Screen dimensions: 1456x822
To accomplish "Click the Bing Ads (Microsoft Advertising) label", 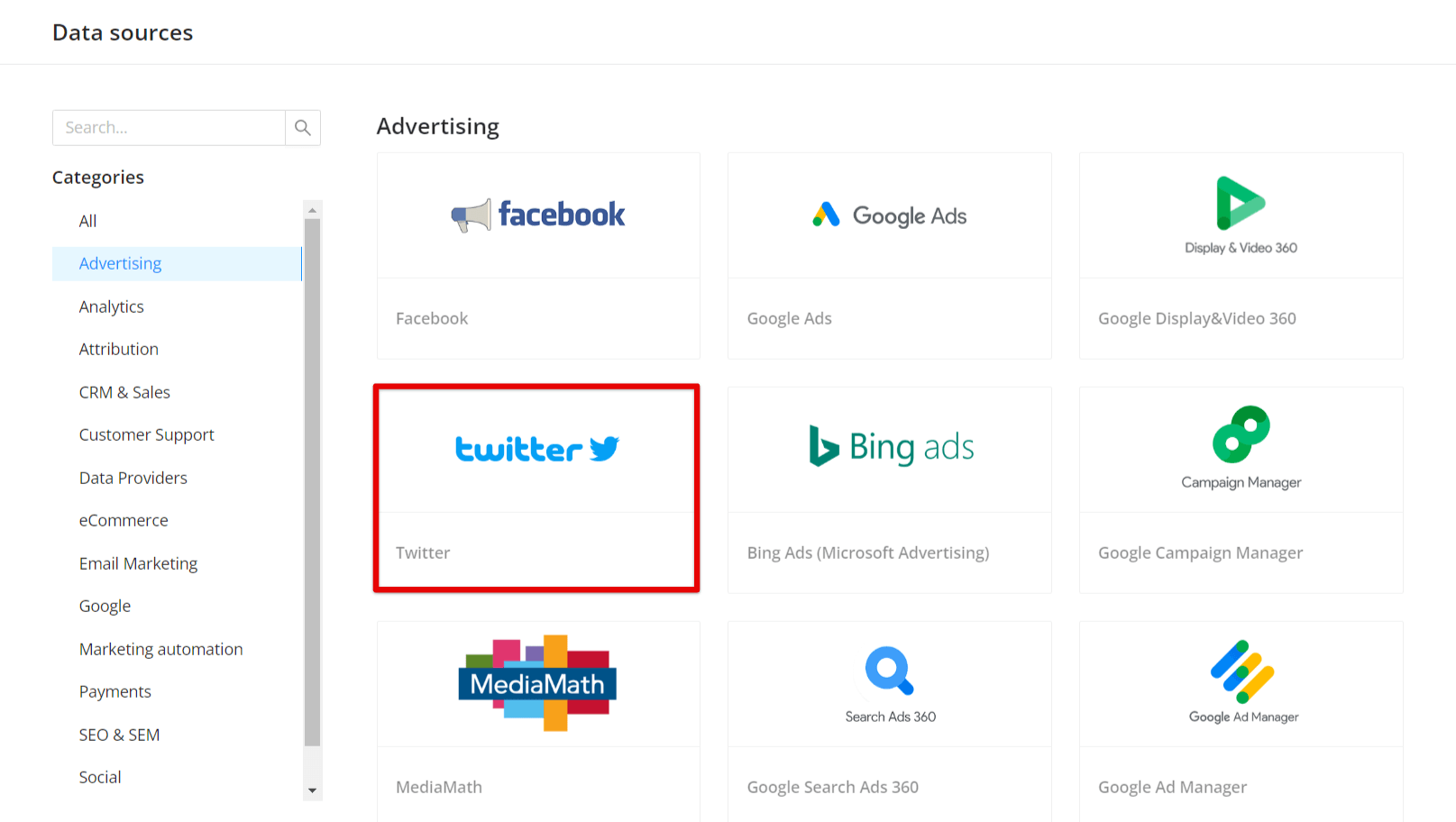I will click(x=867, y=553).
